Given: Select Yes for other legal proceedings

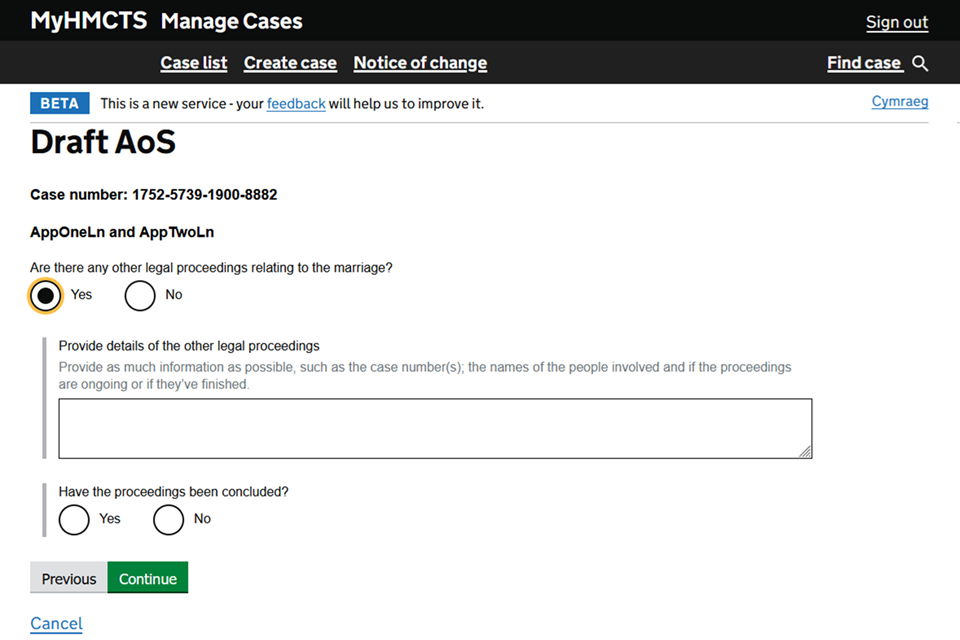Looking at the screenshot, I should tap(45, 295).
